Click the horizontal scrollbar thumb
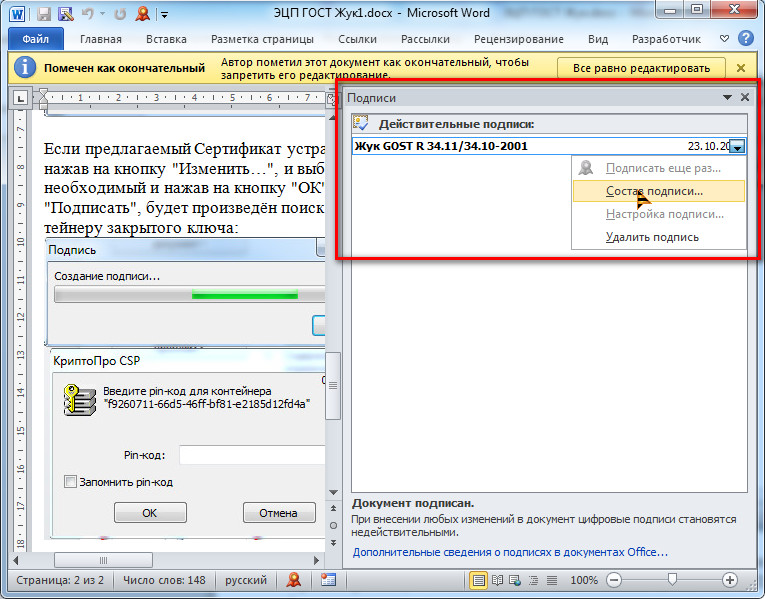765x599 pixels. pyautogui.click(x=103, y=560)
